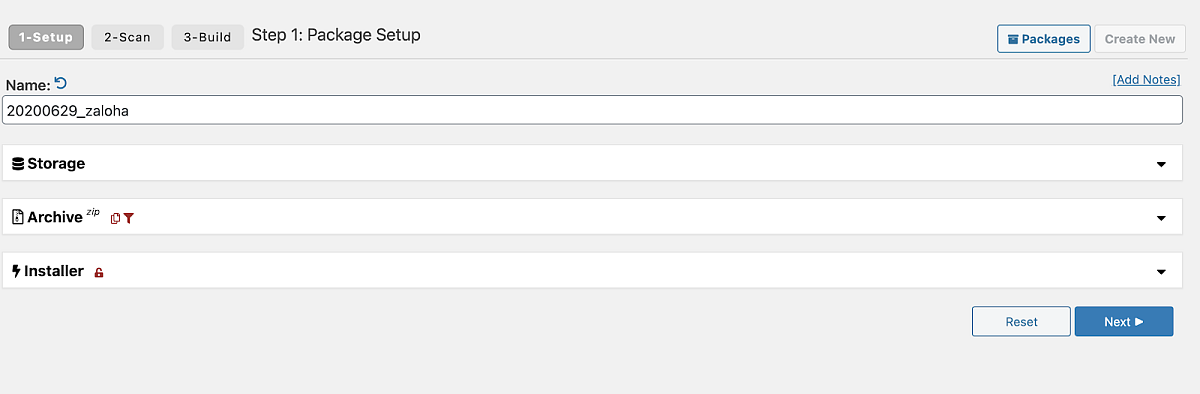1200x394 pixels.
Task: Click the Storage database stack icon
Action: pos(18,163)
